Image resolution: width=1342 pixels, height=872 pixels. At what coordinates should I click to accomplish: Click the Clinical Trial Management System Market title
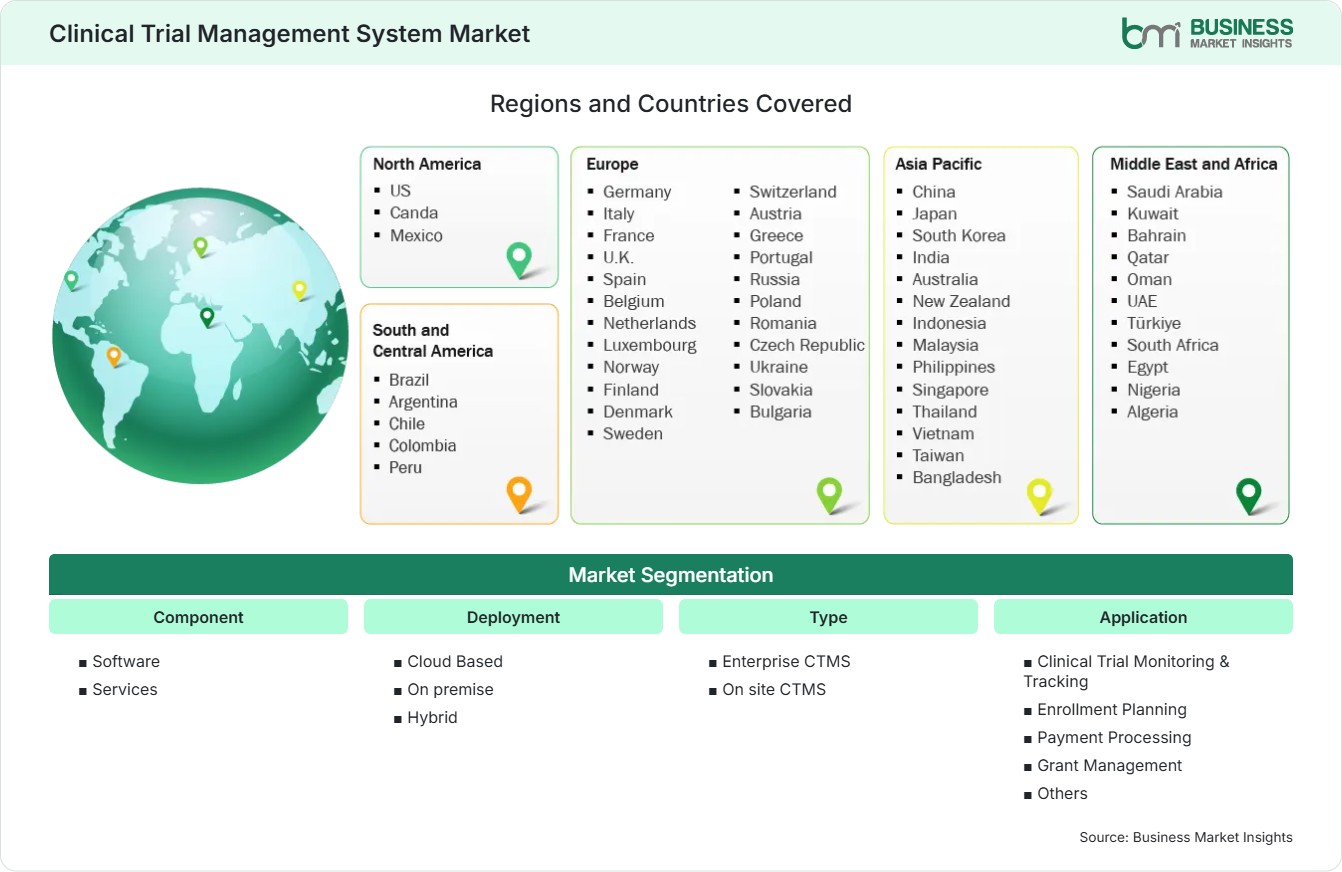pyautogui.click(x=289, y=34)
